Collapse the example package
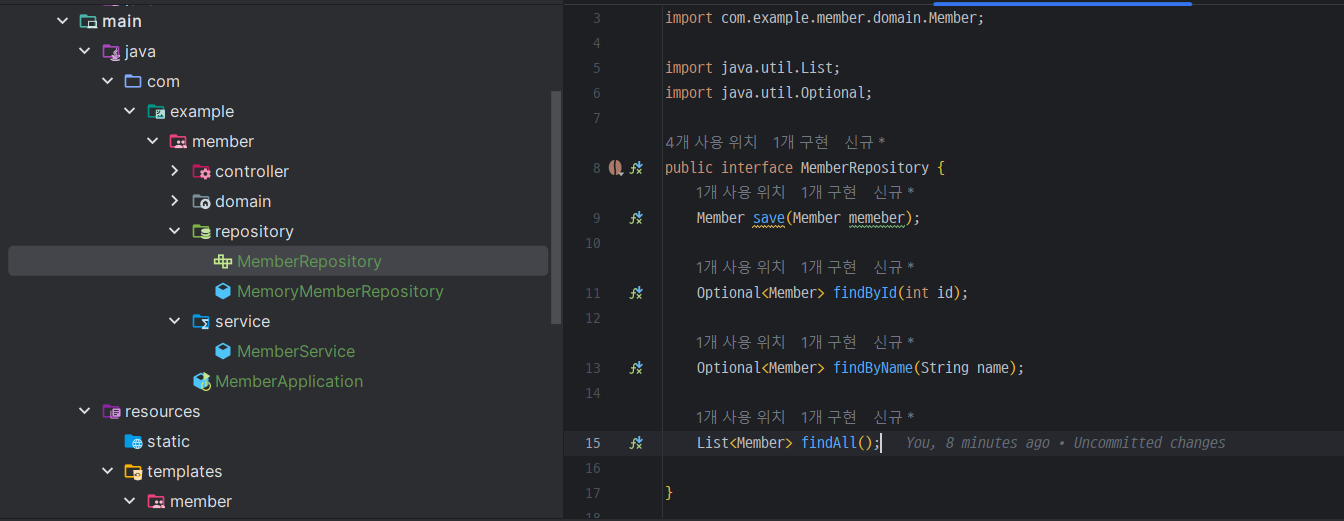1344x521 pixels. tap(130, 111)
